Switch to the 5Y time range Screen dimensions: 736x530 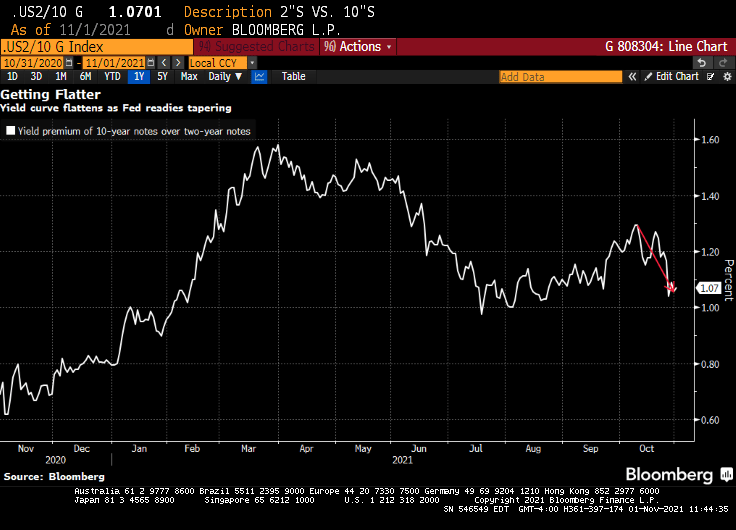pyautogui.click(x=163, y=76)
